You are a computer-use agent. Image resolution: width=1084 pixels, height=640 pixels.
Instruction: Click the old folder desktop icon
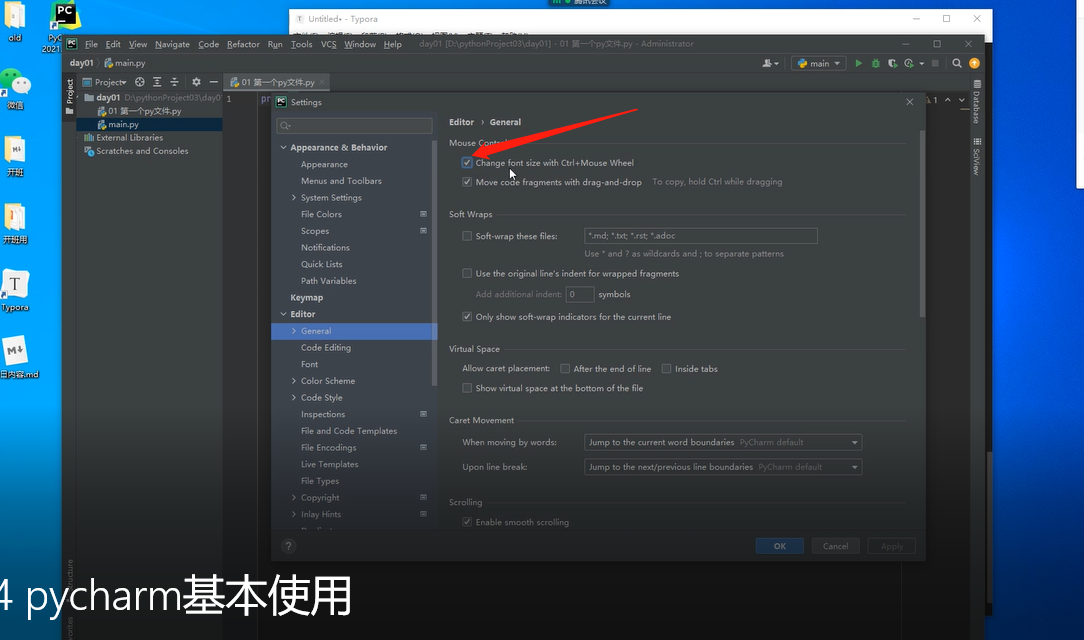pyautogui.click(x=15, y=21)
